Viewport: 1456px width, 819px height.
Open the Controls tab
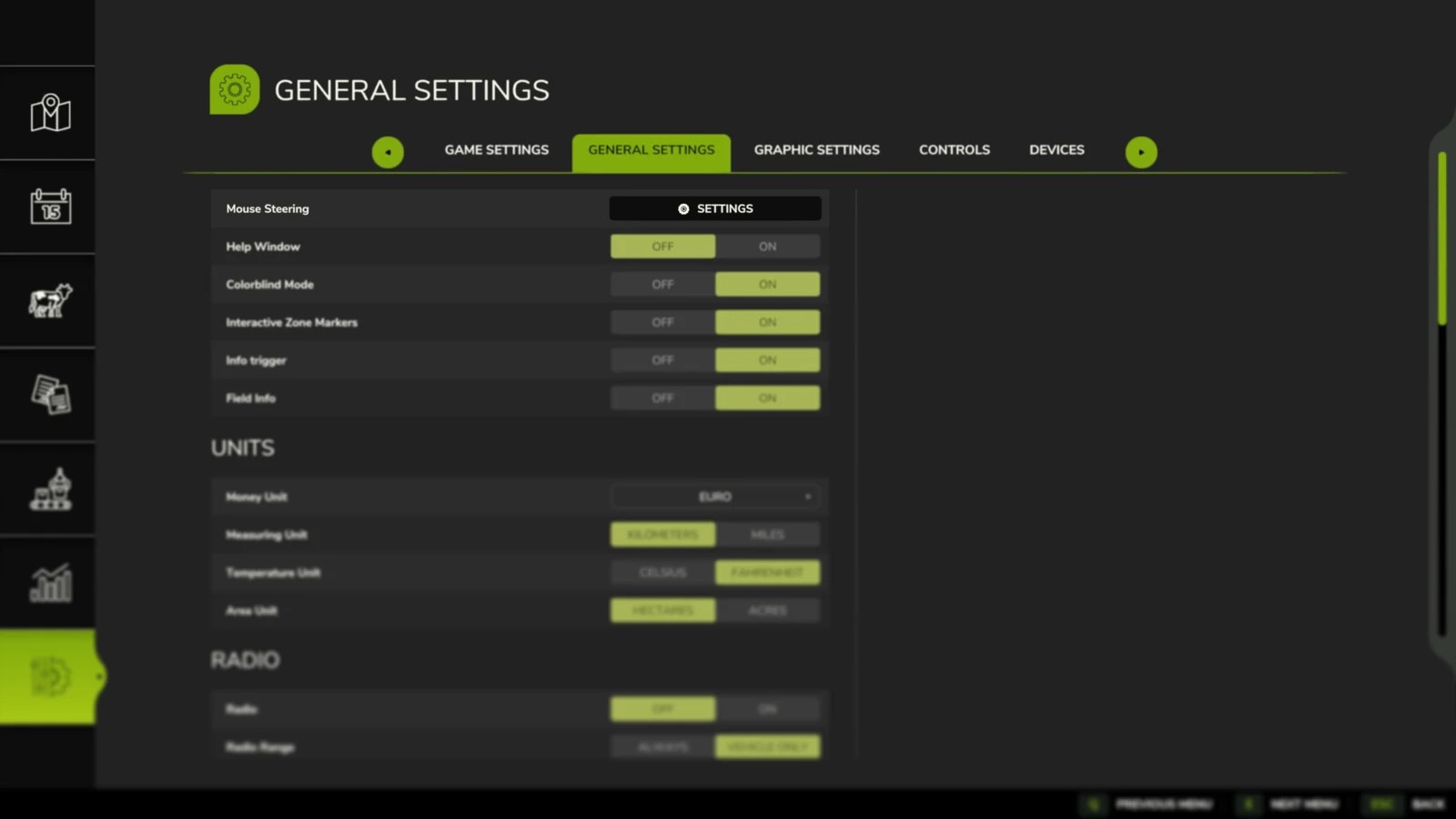tap(954, 149)
